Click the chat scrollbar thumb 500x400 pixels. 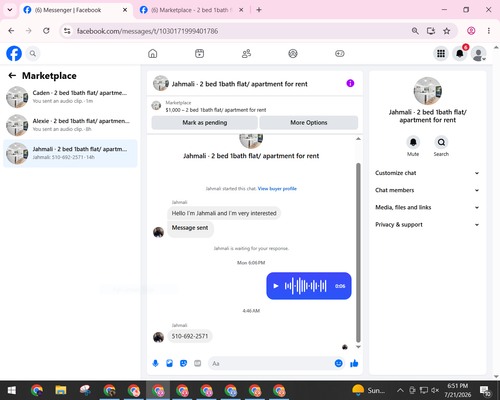coord(358,253)
